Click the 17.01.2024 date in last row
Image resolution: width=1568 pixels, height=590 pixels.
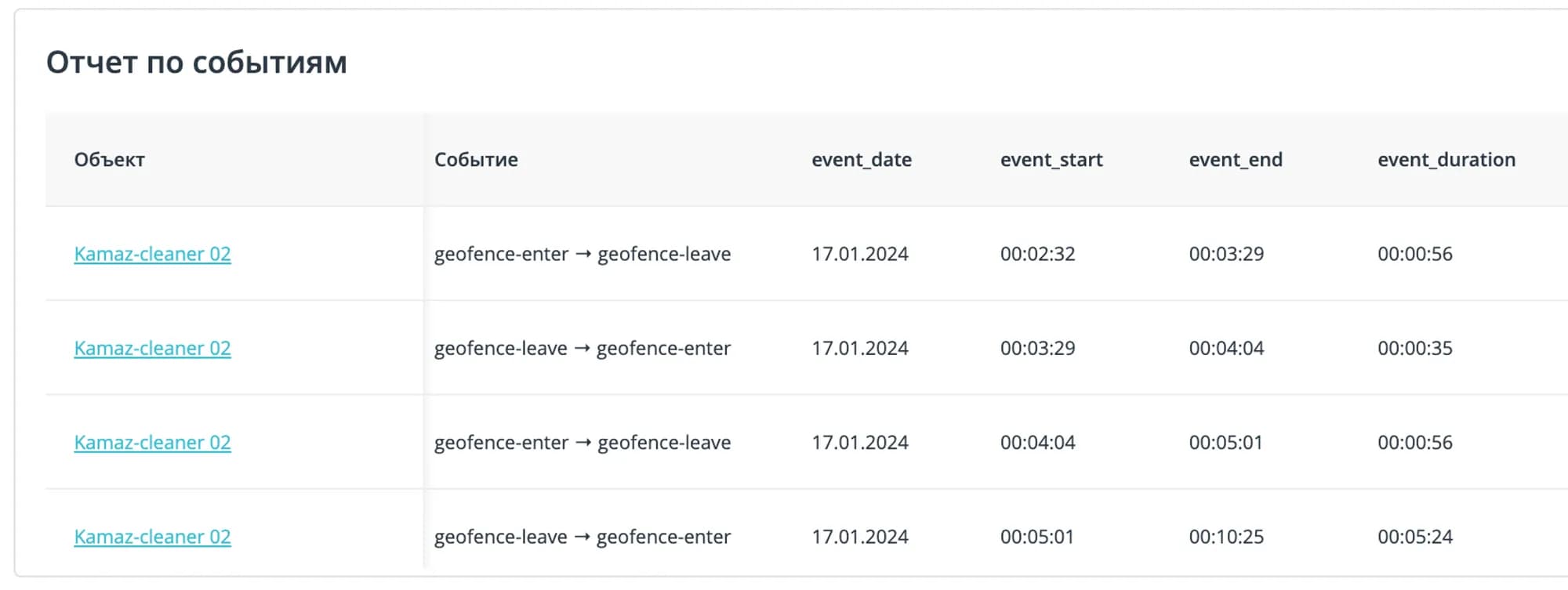[x=859, y=537]
